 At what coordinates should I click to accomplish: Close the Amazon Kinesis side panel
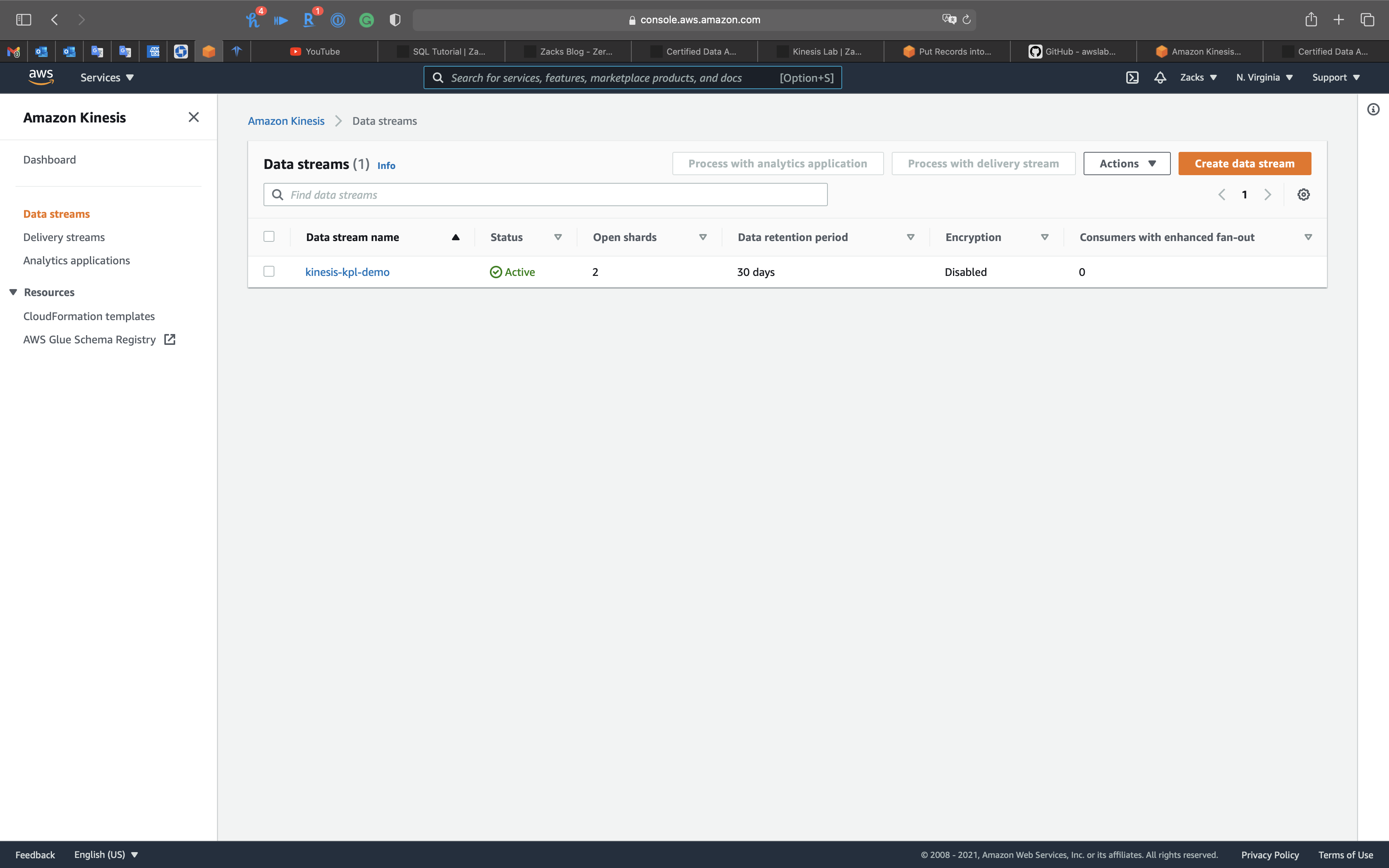click(193, 117)
